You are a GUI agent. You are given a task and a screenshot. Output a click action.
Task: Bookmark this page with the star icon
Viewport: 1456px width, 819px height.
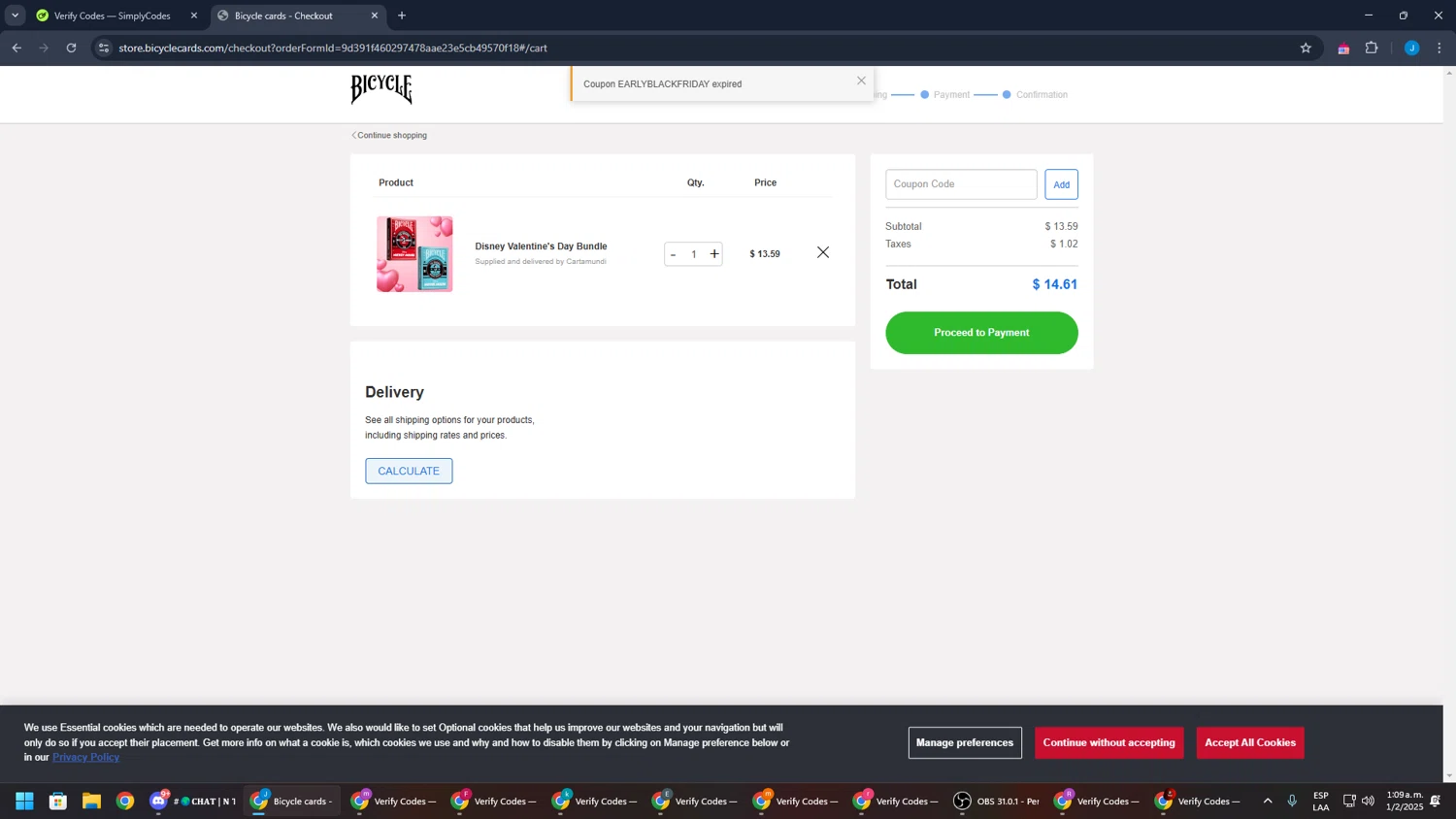pos(1306,48)
